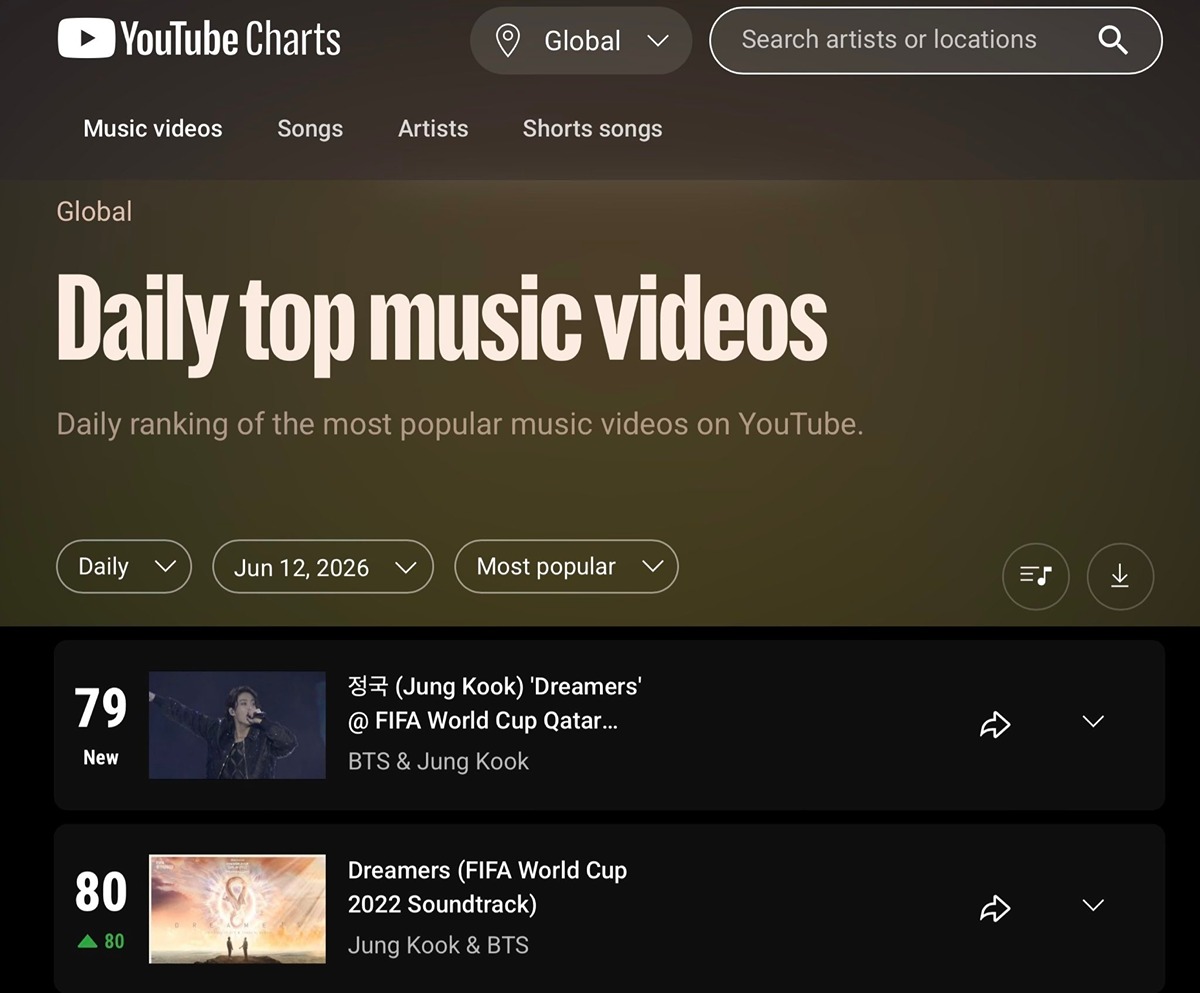Open the Jun 12, 2026 date dropdown
1200x993 pixels.
pos(323,567)
